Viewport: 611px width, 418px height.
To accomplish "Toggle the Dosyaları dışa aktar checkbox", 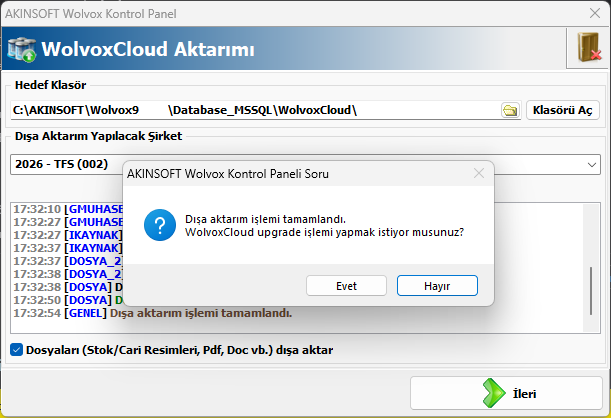I will pyautogui.click(x=16, y=350).
